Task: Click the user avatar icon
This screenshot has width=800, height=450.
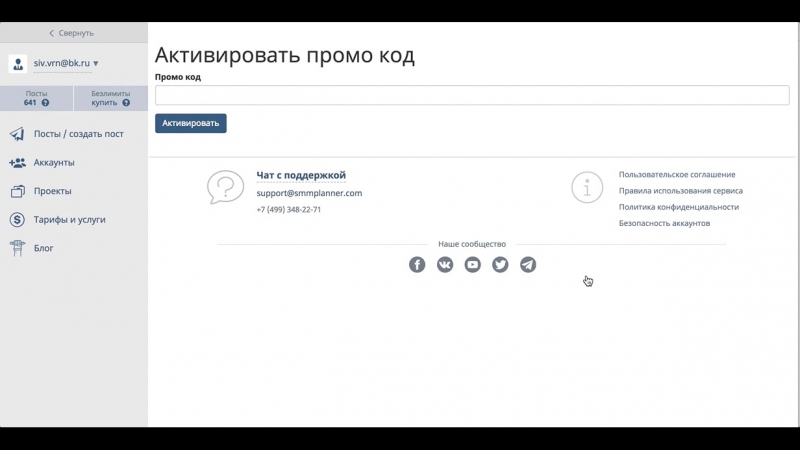Action: point(18,64)
